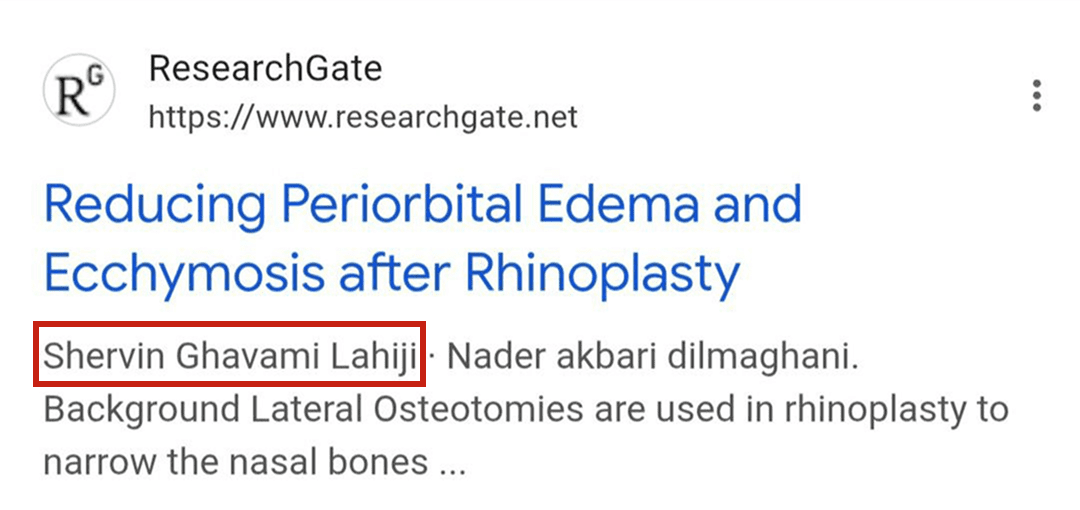Click the word Reducing in the title
This screenshot has height=510, width=1080.
[x=154, y=205]
